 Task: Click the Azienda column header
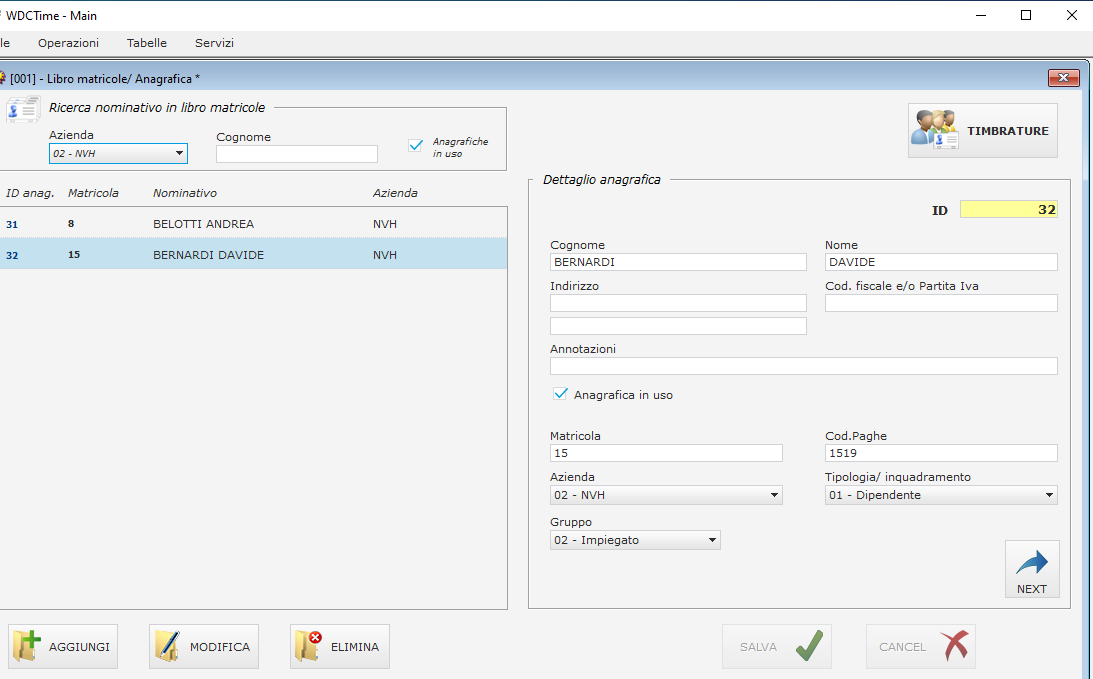point(395,193)
